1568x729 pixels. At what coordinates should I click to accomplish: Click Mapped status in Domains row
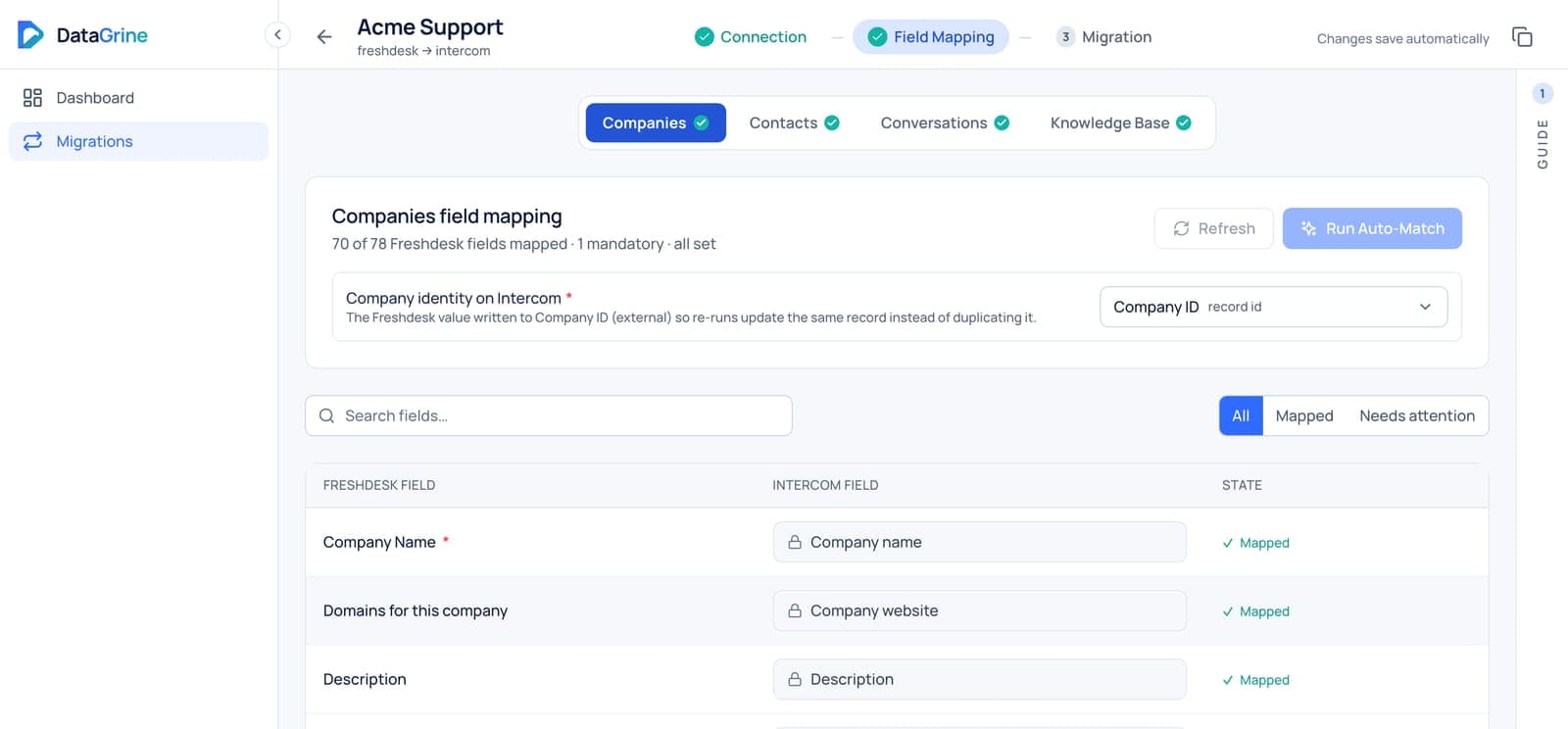pyautogui.click(x=1255, y=611)
